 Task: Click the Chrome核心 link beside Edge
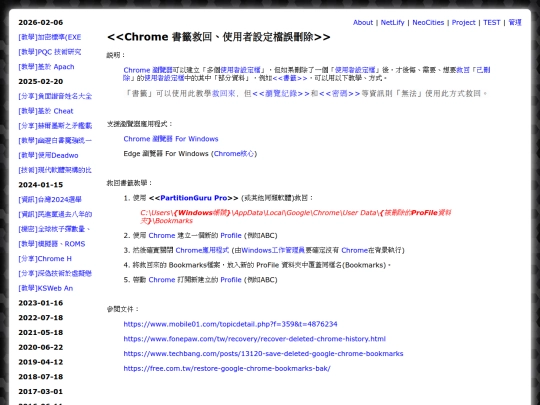point(234,154)
